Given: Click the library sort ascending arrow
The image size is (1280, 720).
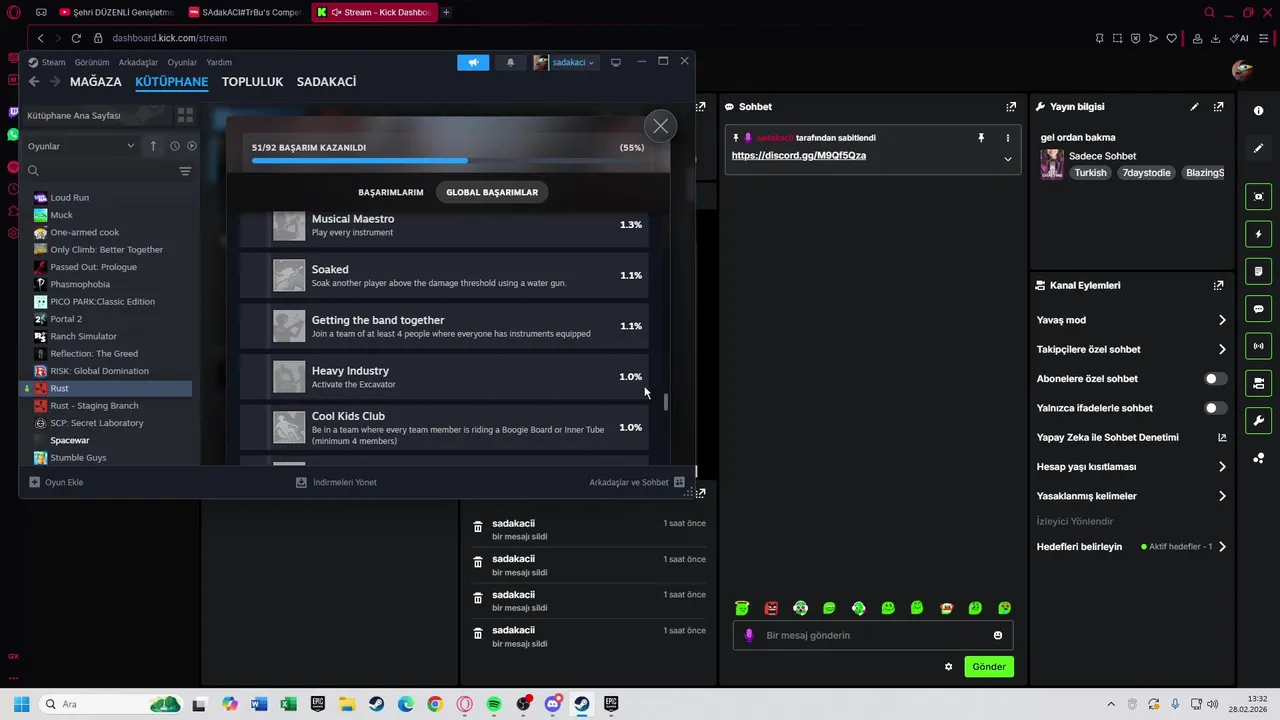Looking at the screenshot, I should [x=153, y=146].
